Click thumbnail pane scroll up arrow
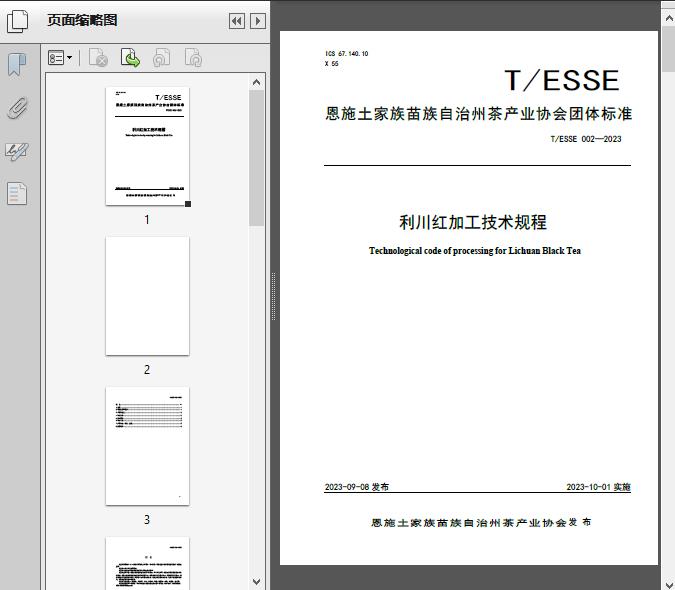Viewport: 675px width, 590px height. click(x=257, y=82)
